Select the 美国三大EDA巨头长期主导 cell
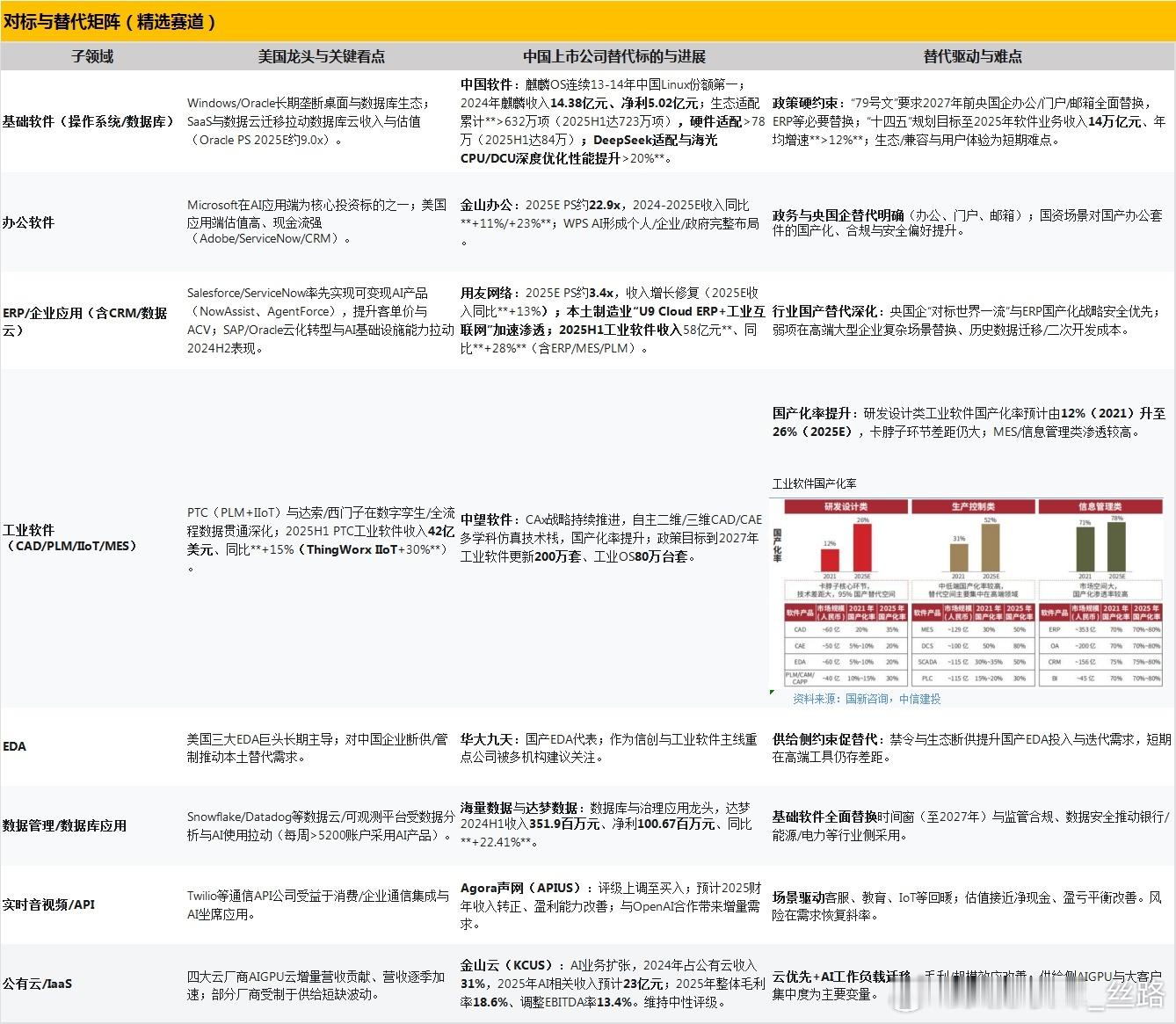Screen dimensions: 1176x1024 click(x=316, y=747)
